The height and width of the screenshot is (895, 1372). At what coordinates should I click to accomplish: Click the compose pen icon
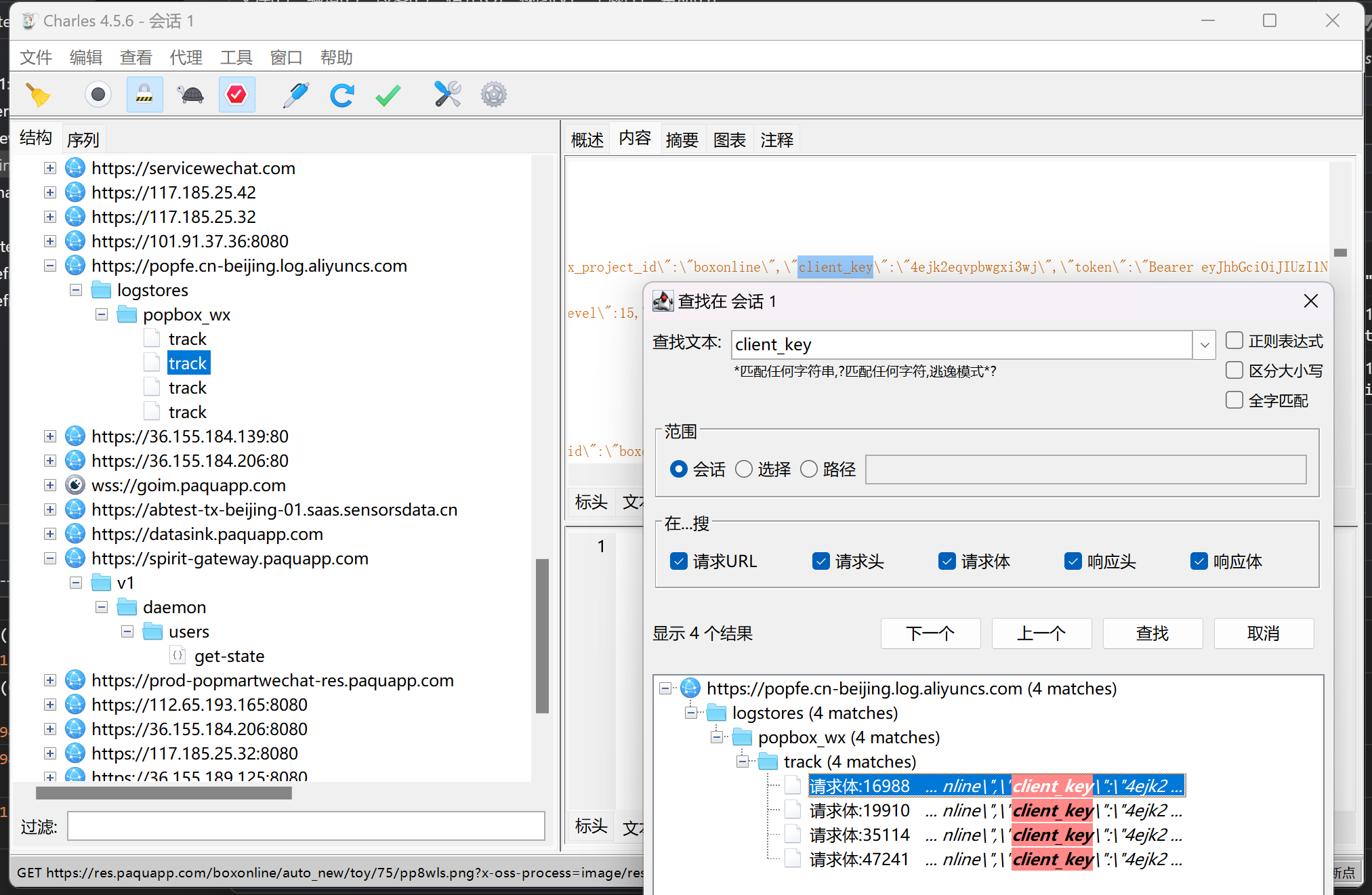point(296,95)
